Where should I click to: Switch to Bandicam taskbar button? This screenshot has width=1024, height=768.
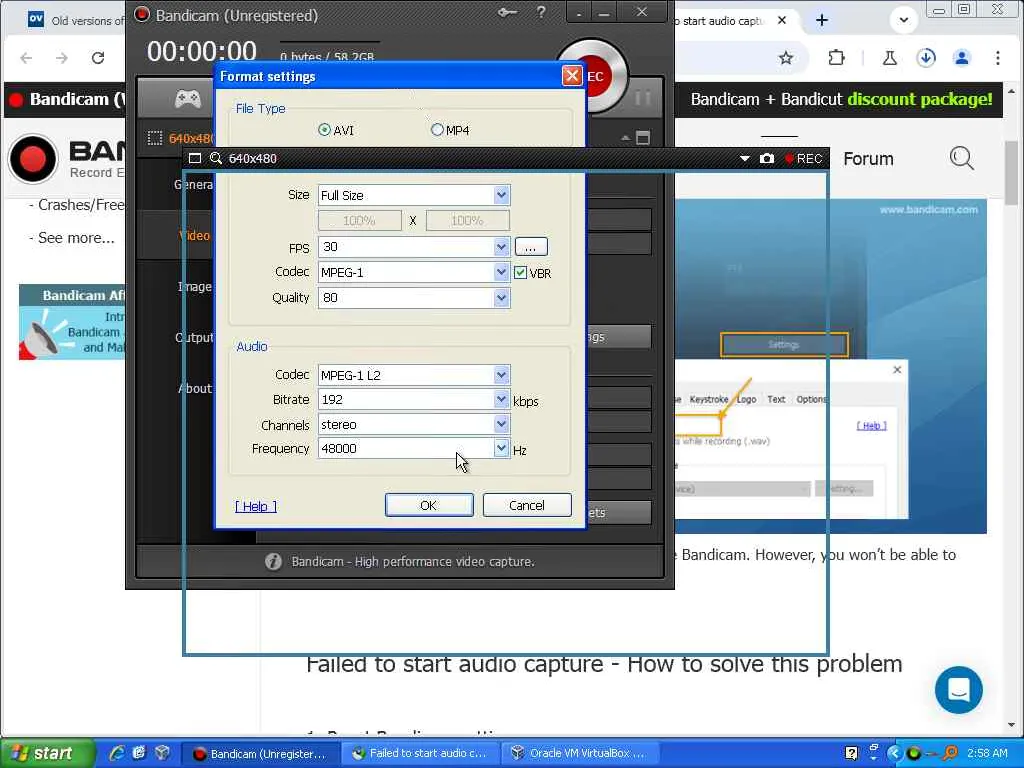pos(260,754)
